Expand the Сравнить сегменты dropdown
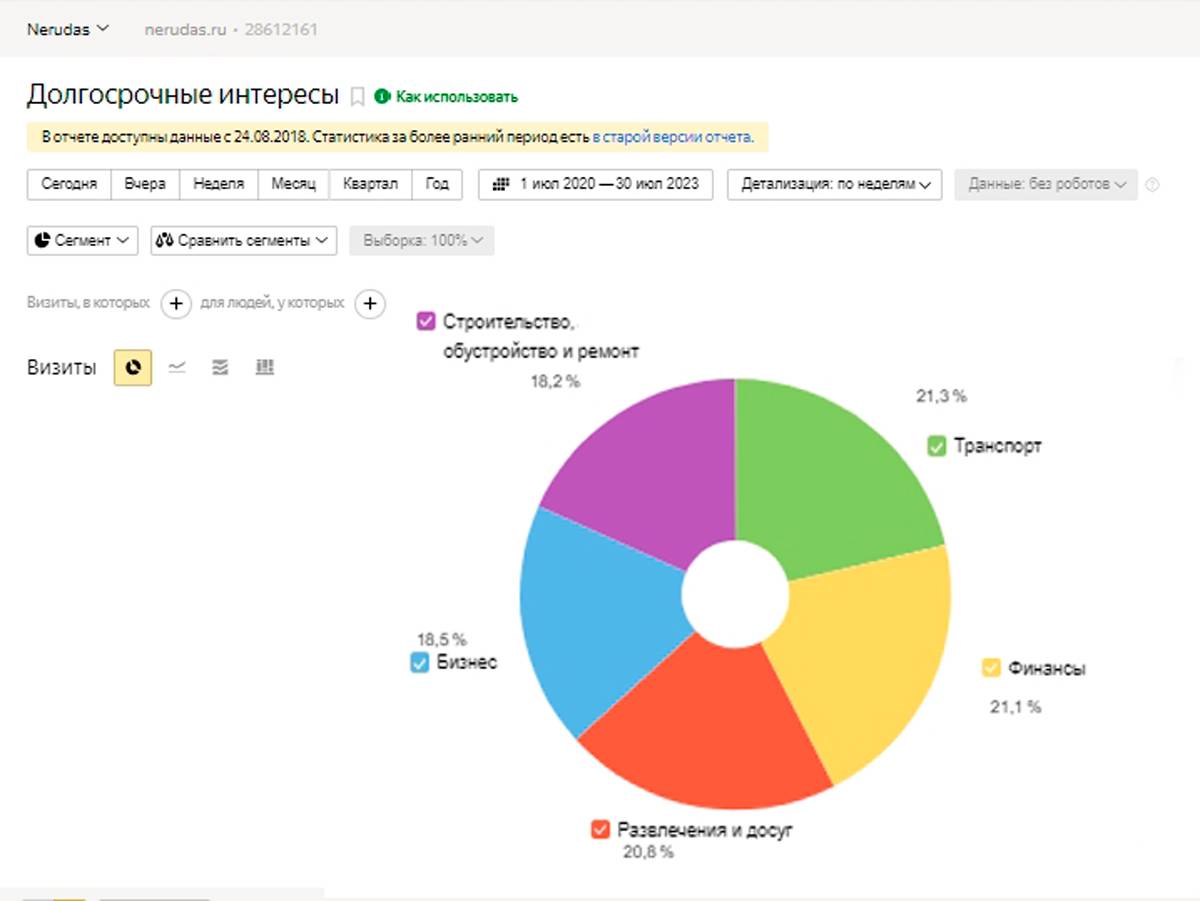This screenshot has height=901, width=1200. (x=243, y=241)
